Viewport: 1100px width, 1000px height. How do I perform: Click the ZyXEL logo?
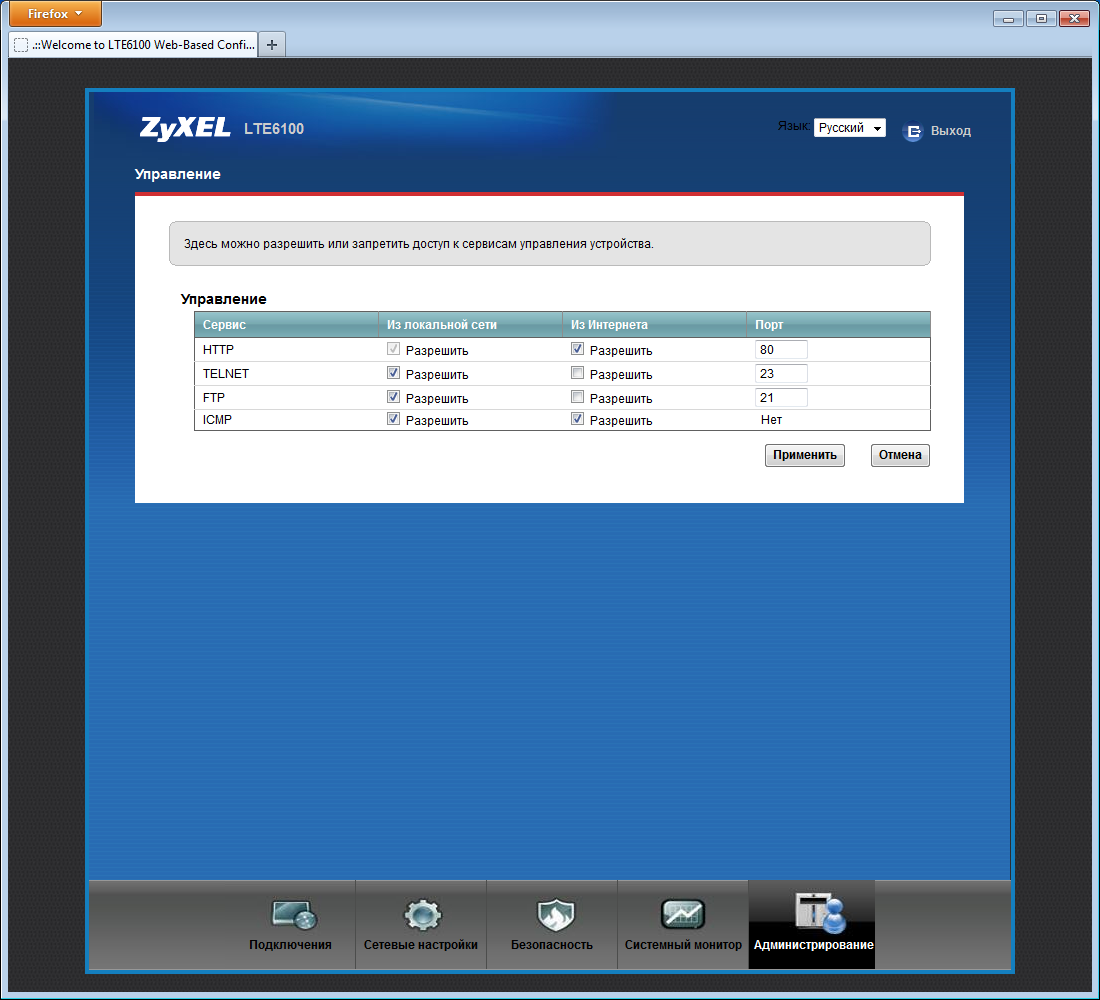pos(185,128)
